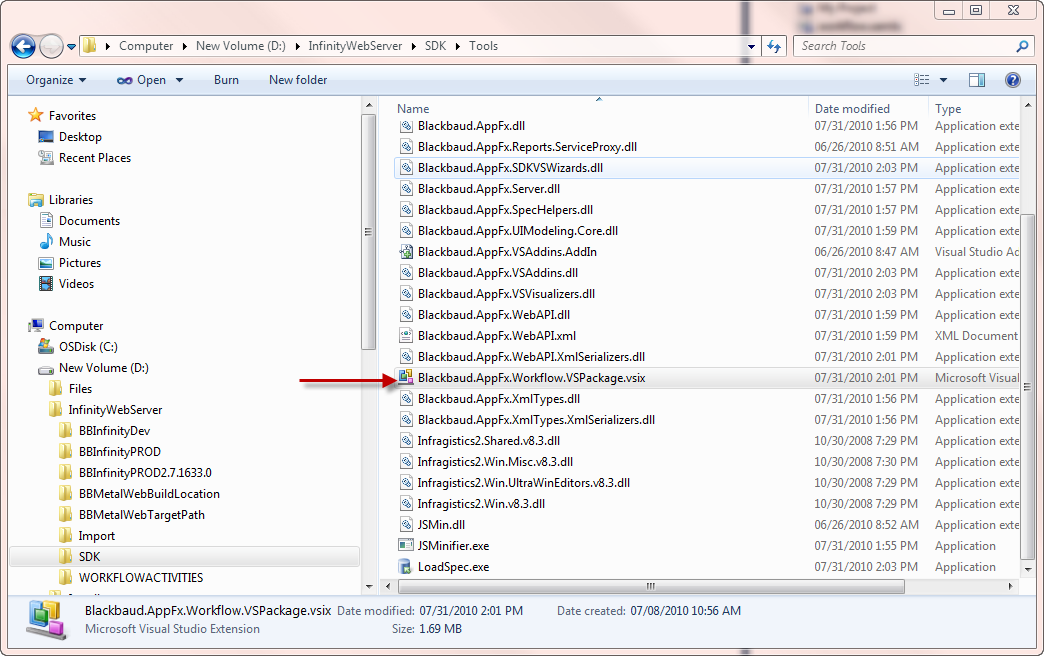Click the Open button in toolbar
This screenshot has width=1044, height=656.
point(141,80)
